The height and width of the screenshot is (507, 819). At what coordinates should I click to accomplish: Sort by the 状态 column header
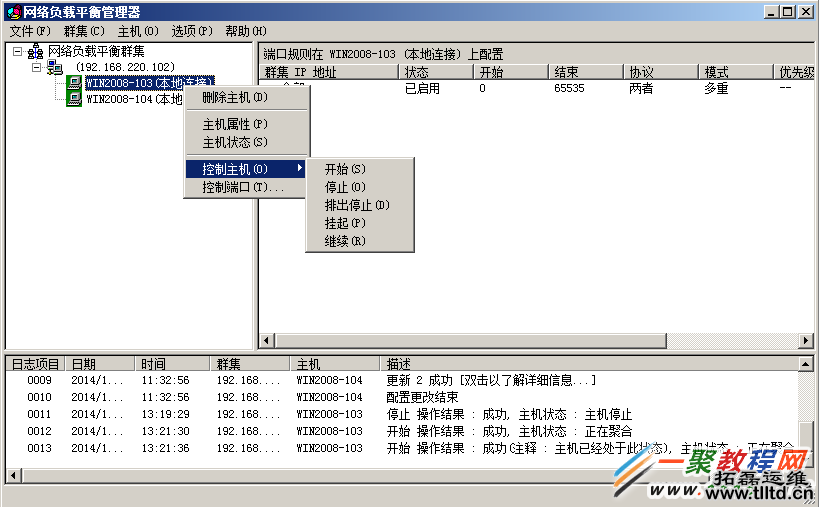click(437, 72)
